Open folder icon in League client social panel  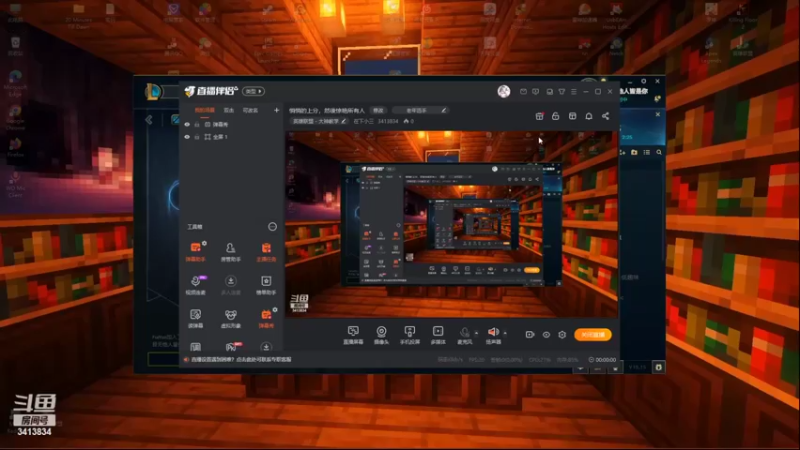(x=634, y=152)
